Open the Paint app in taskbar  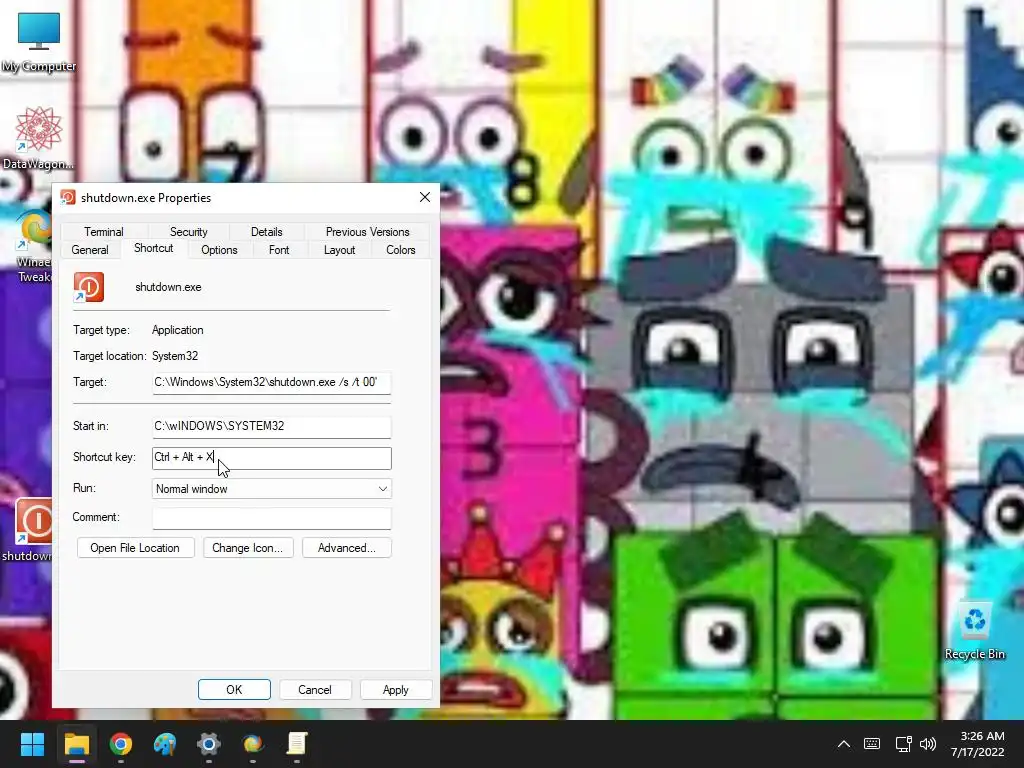point(165,744)
